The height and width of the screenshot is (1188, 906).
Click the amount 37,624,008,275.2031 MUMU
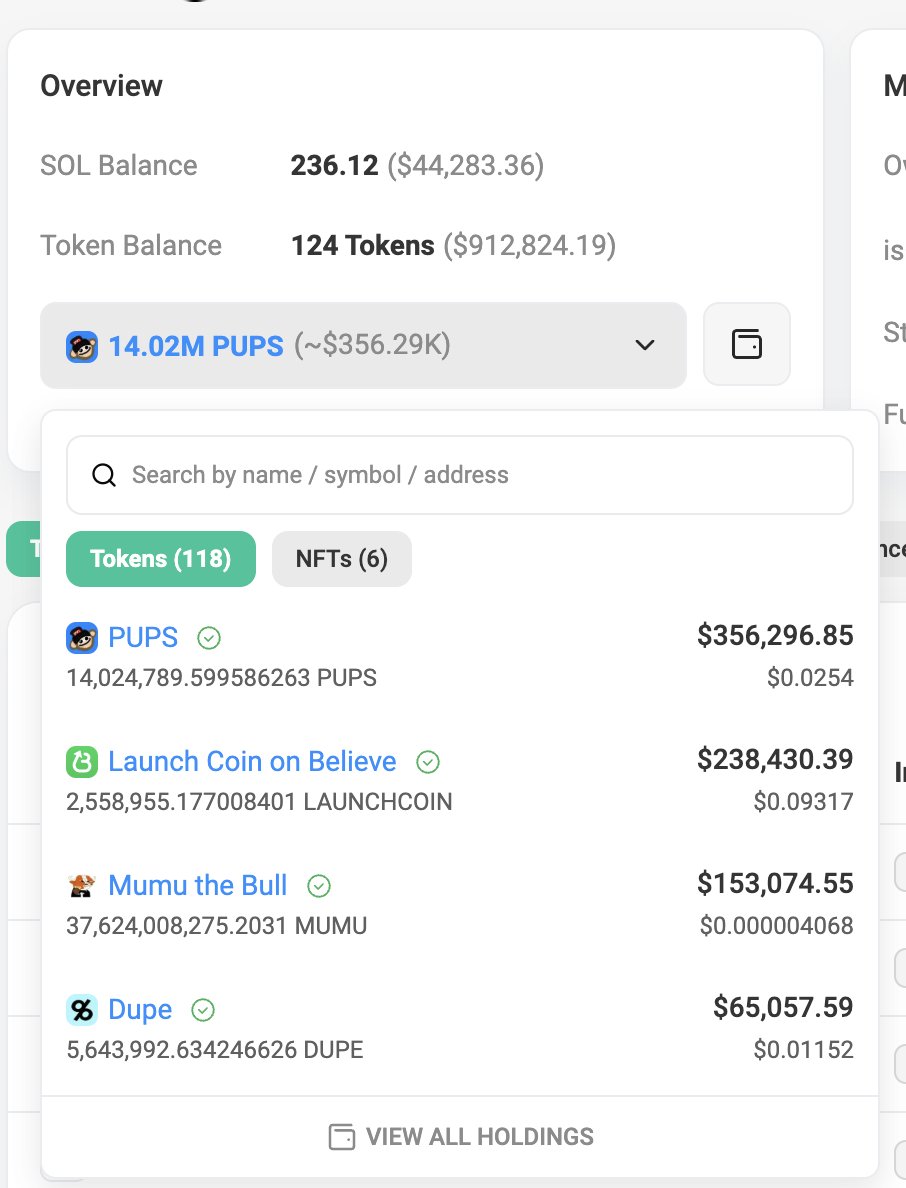pos(217,926)
